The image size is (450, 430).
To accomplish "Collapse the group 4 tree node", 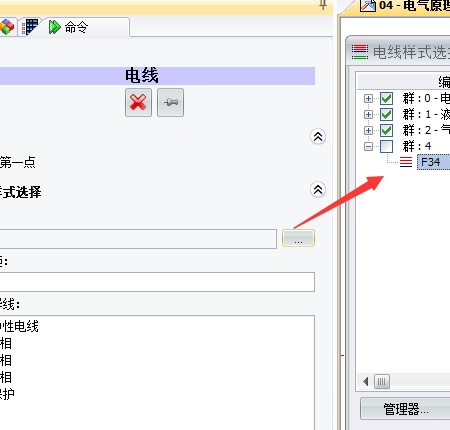I will pos(368,146).
